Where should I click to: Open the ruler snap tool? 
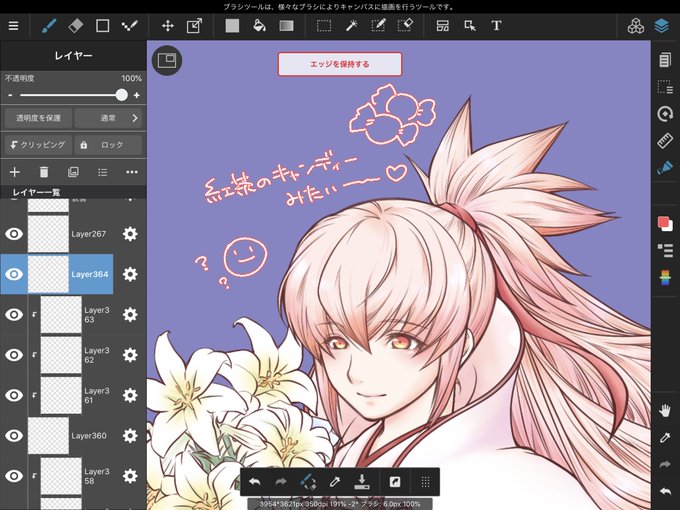click(x=665, y=141)
